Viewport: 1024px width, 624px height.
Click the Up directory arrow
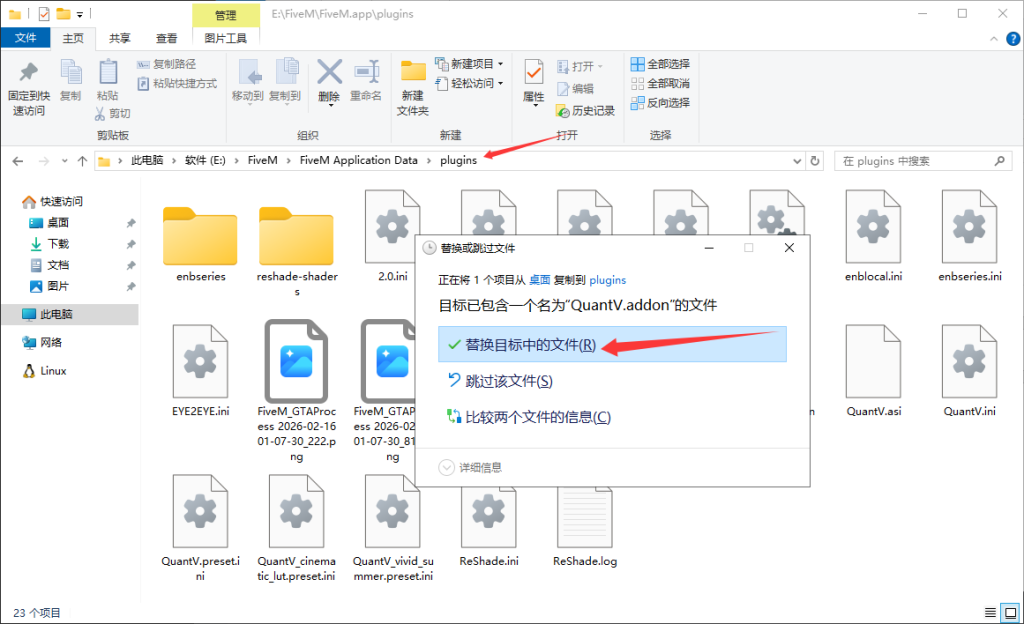(82, 161)
